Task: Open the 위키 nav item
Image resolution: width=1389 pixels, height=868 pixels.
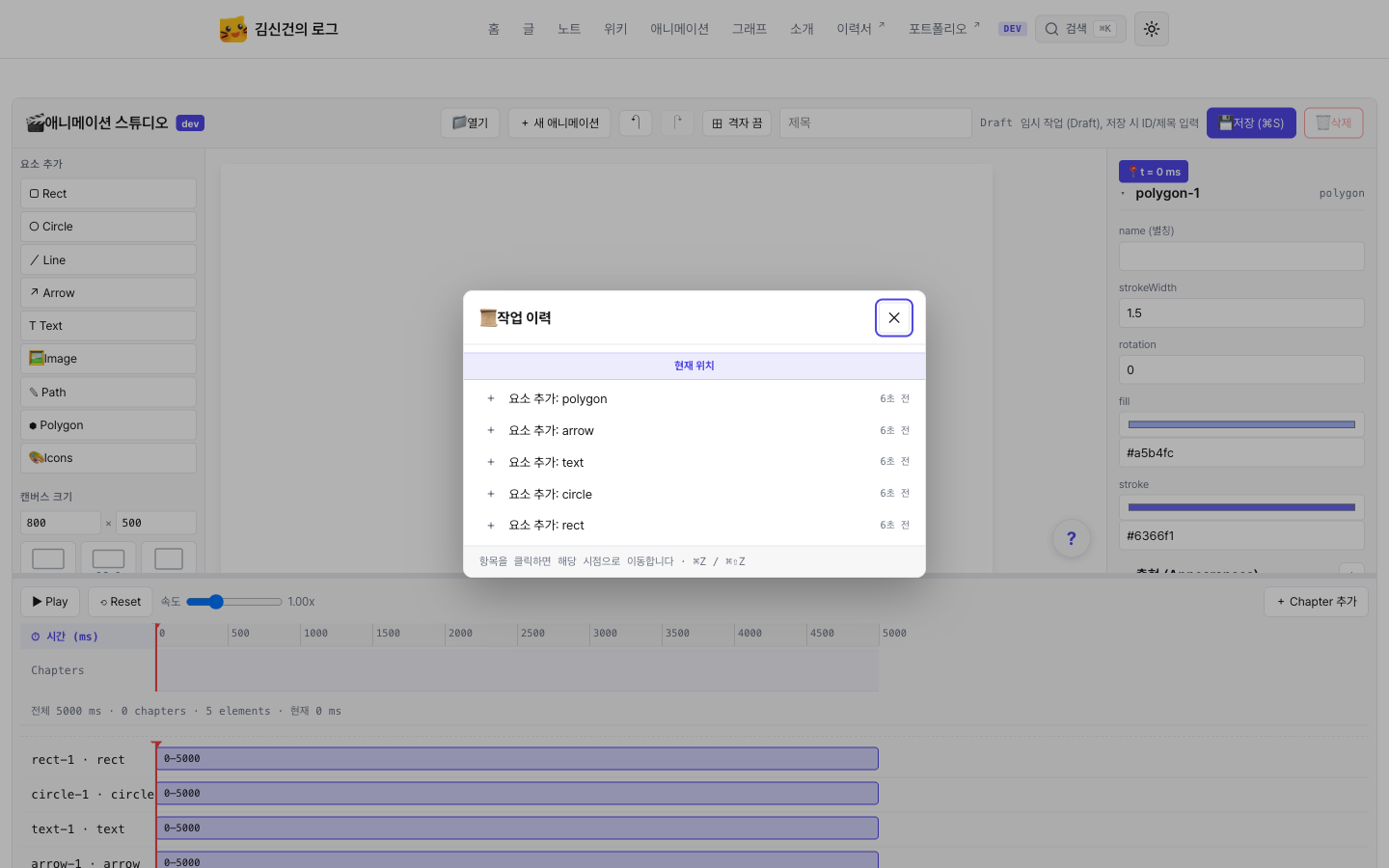Action: coord(615,29)
